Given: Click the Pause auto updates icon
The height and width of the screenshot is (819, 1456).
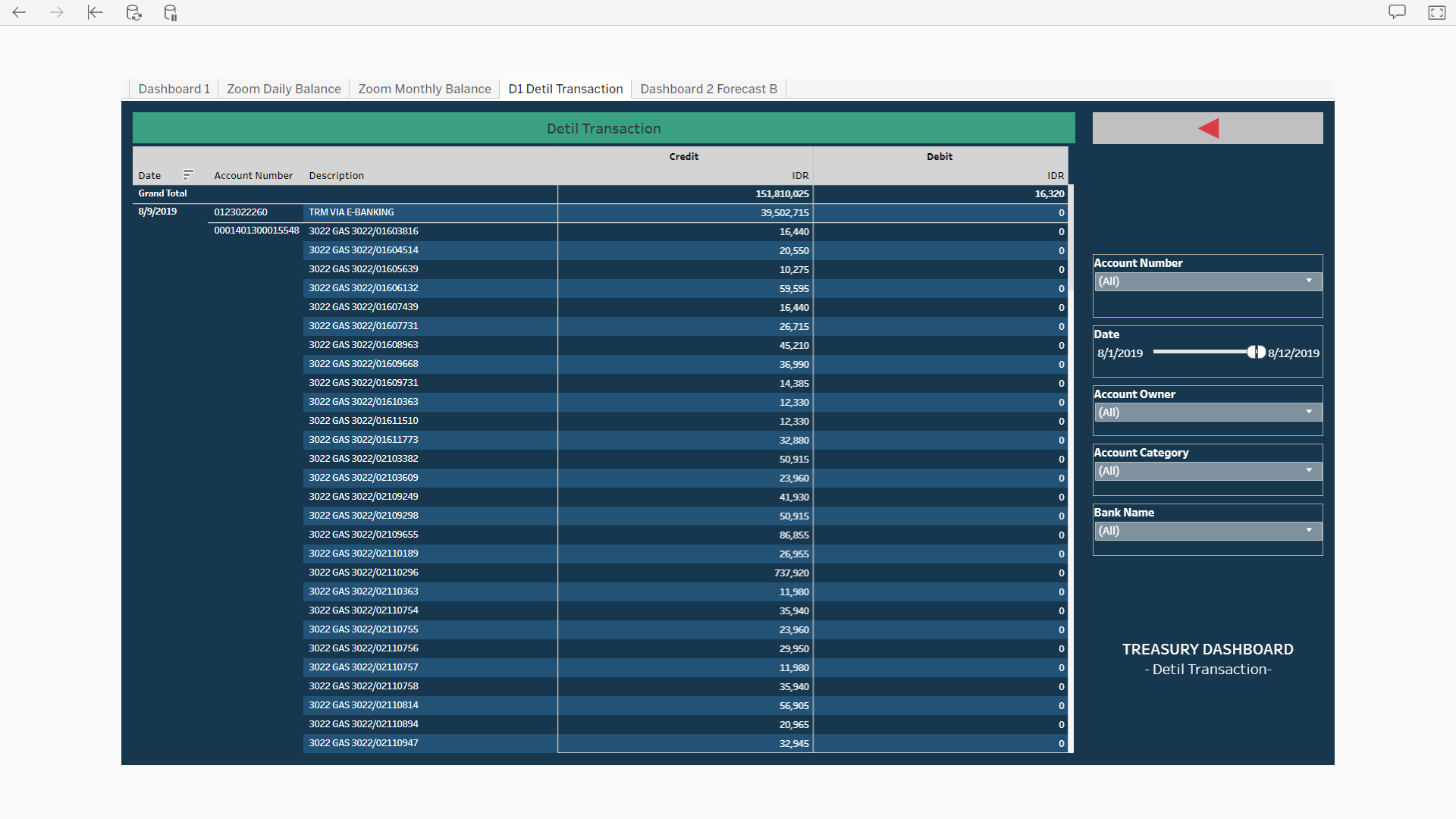Looking at the screenshot, I should point(171,12).
